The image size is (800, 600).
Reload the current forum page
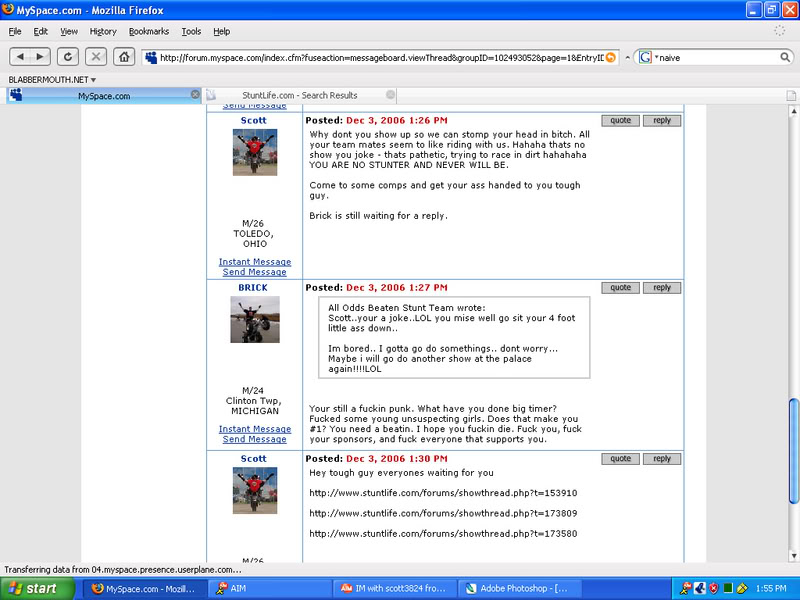[67, 56]
